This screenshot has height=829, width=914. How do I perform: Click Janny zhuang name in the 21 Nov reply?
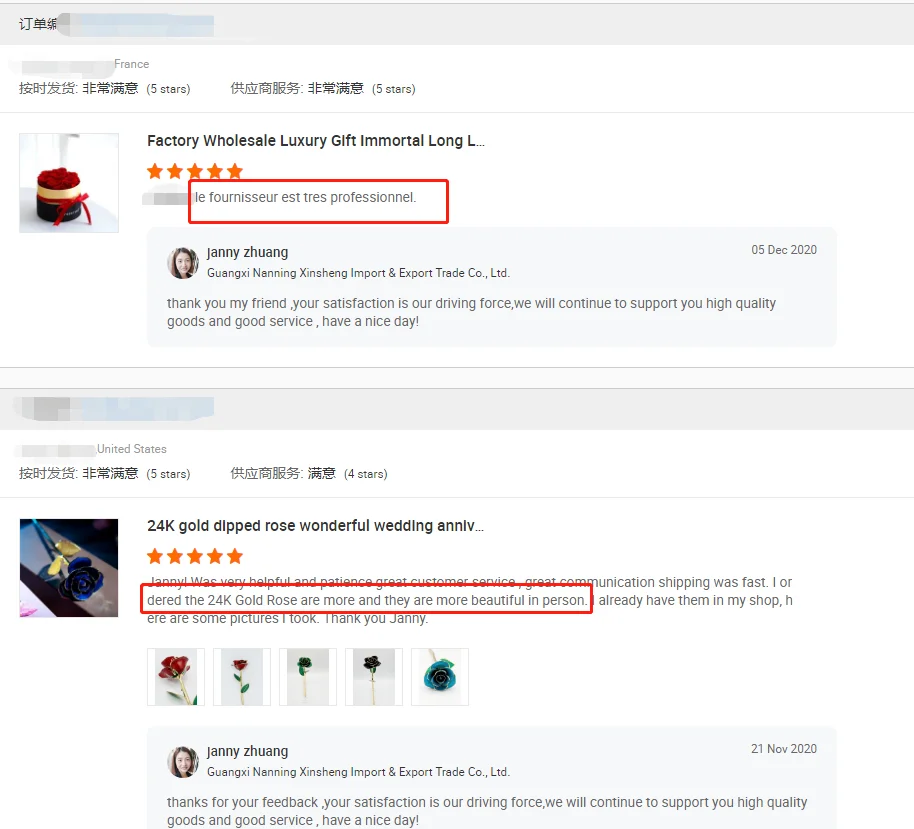[x=247, y=751]
